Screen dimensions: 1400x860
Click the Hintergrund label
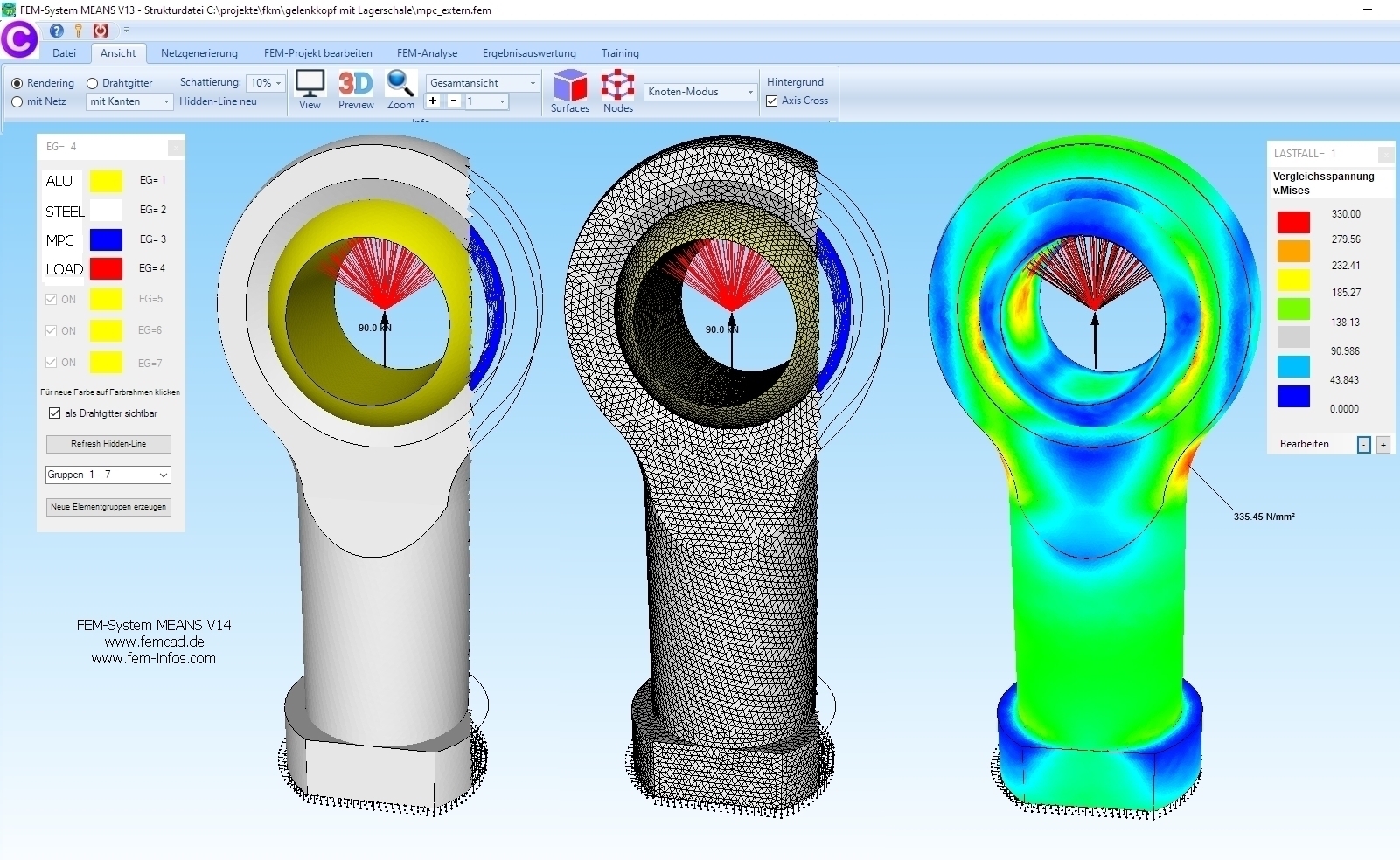pos(795,82)
